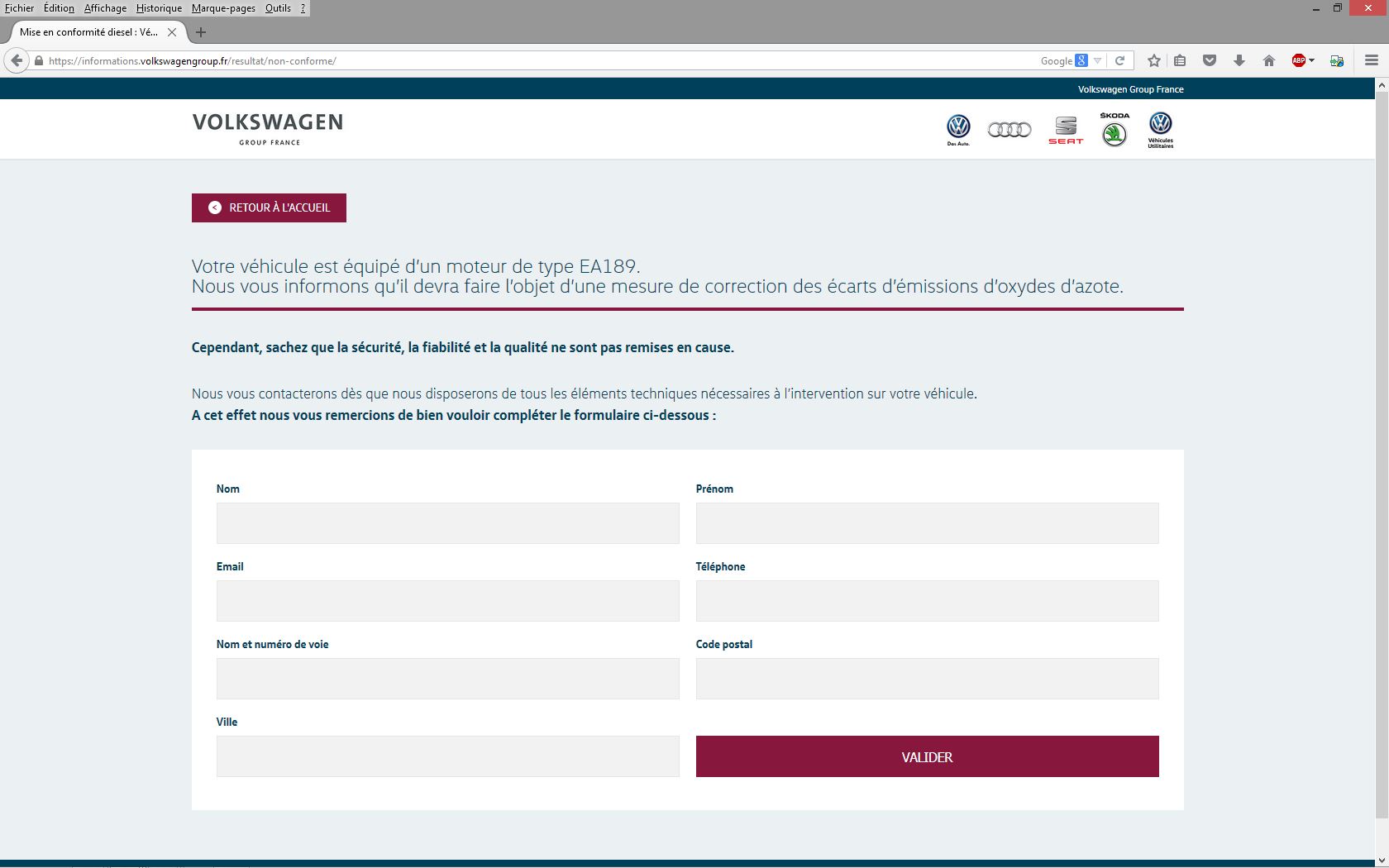
Task: Click the browser back arrow button
Action: click(17, 60)
